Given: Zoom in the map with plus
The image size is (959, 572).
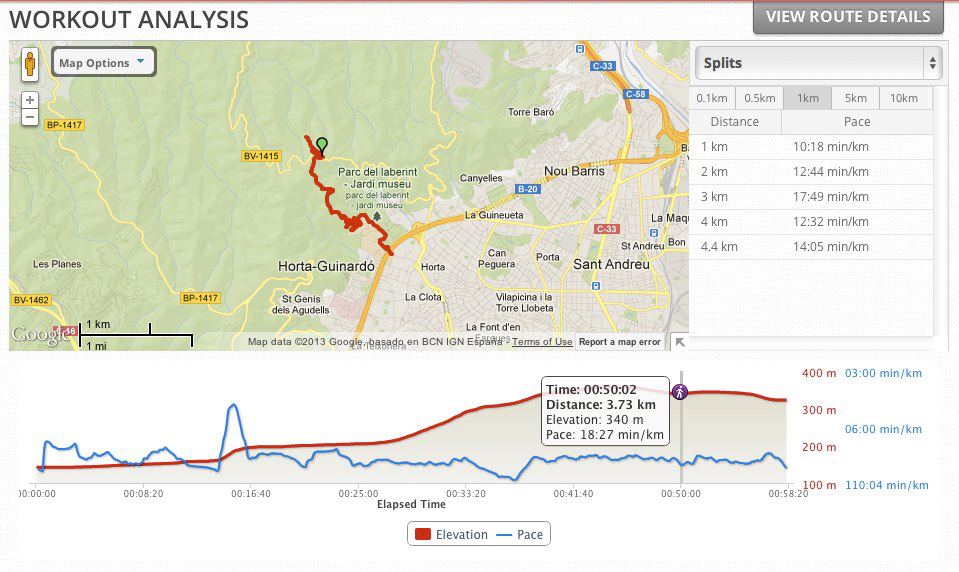Looking at the screenshot, I should pos(30,100).
